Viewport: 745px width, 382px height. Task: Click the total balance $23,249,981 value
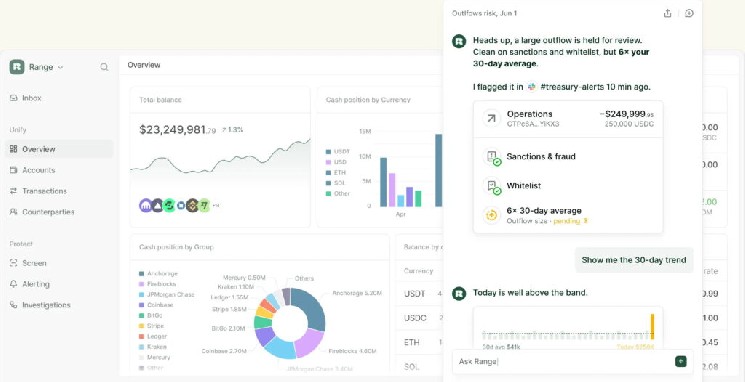pos(178,129)
